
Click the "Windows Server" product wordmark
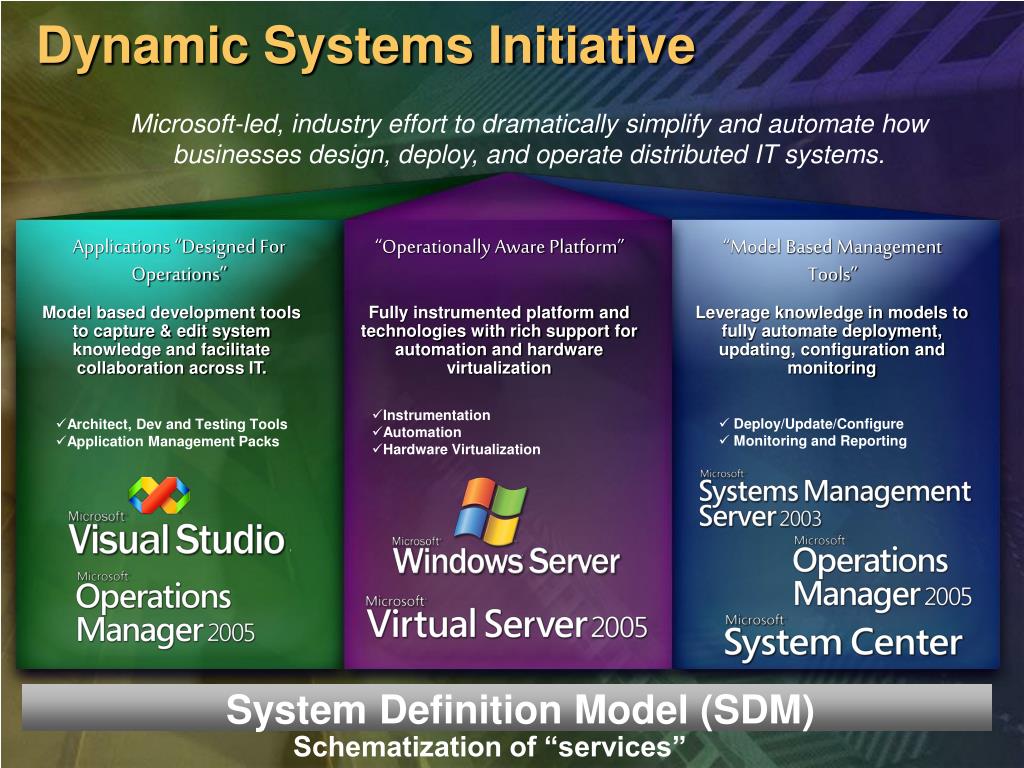click(506, 558)
